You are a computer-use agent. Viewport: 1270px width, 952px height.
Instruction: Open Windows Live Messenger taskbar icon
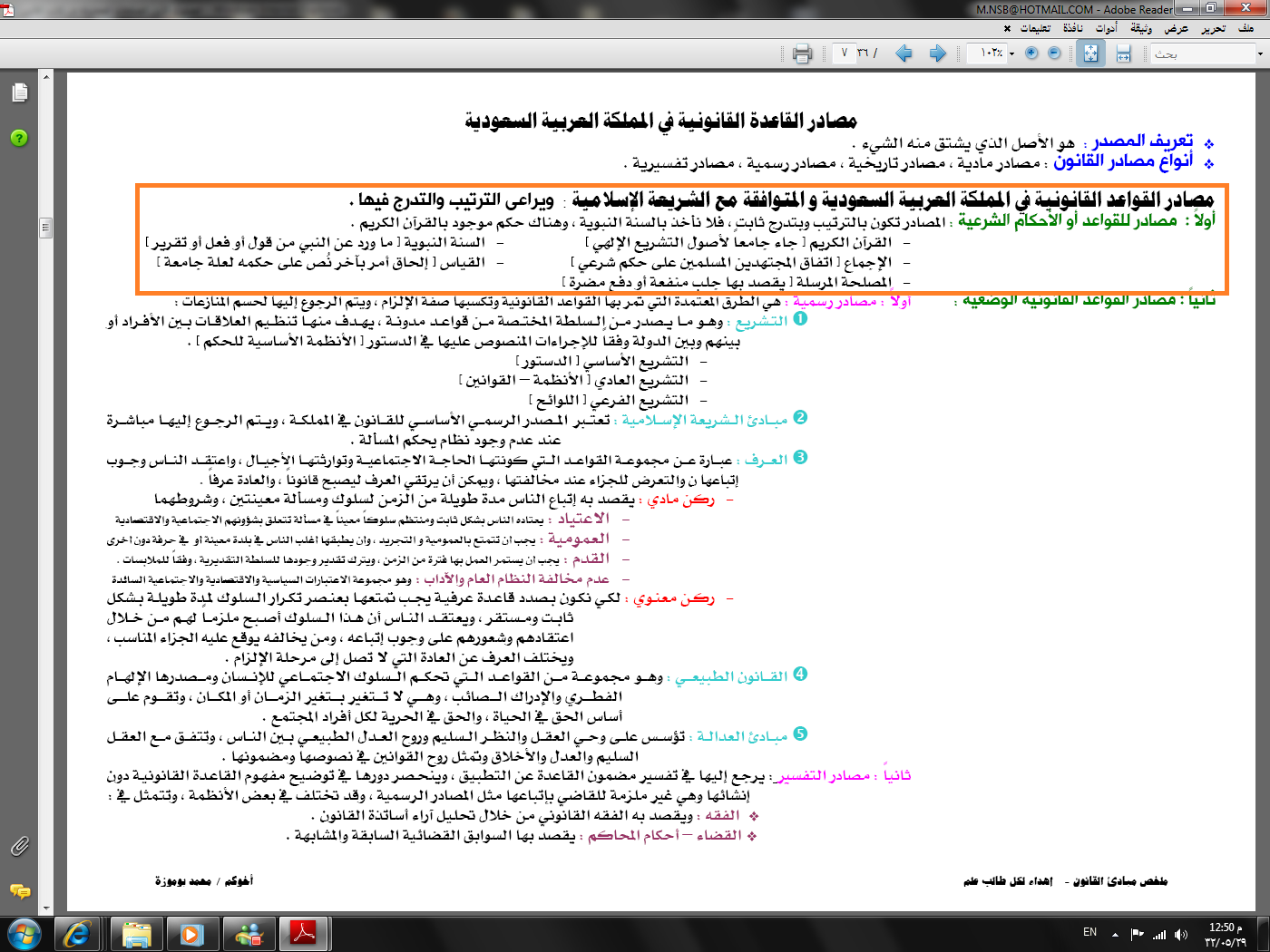click(x=248, y=934)
